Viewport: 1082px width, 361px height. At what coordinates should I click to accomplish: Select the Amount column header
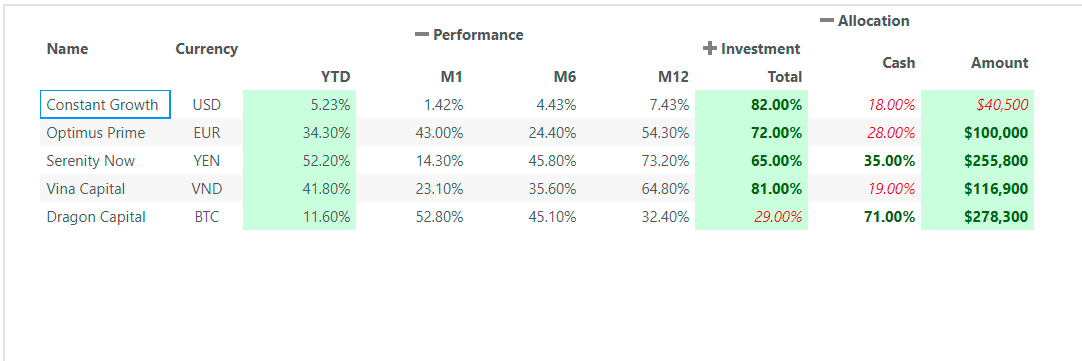point(999,63)
